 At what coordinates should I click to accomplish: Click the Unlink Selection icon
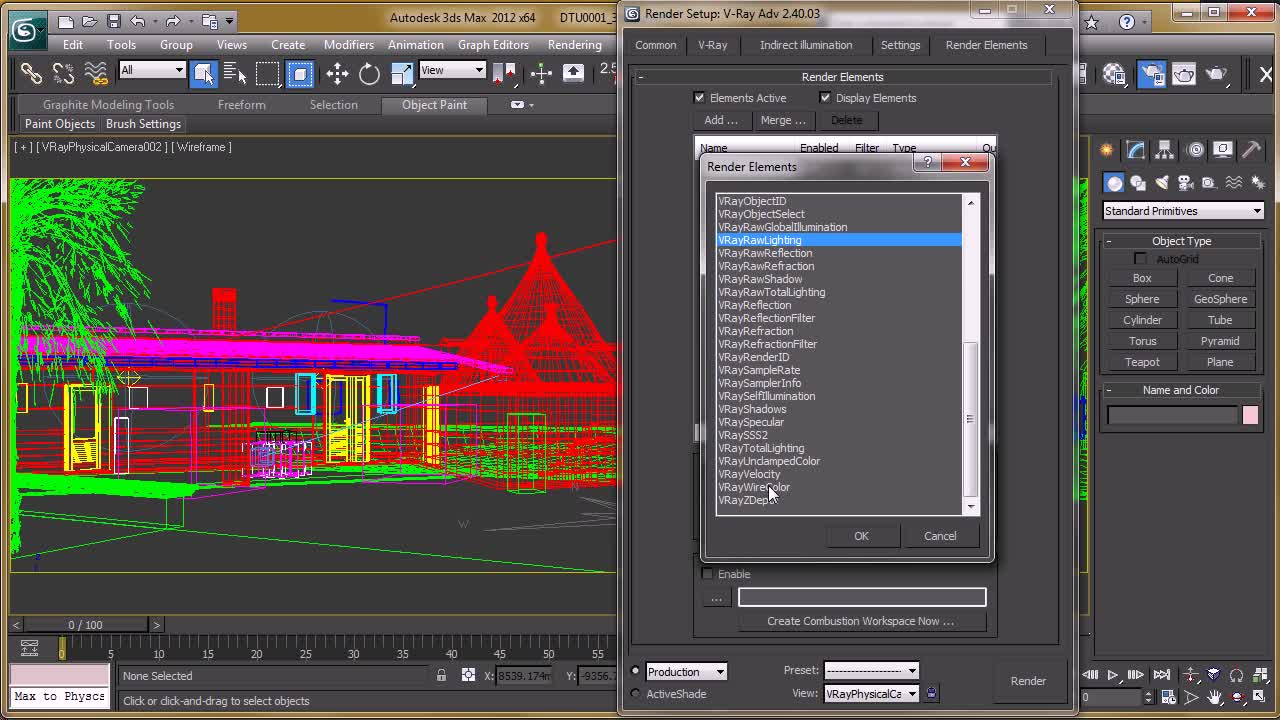(63, 73)
